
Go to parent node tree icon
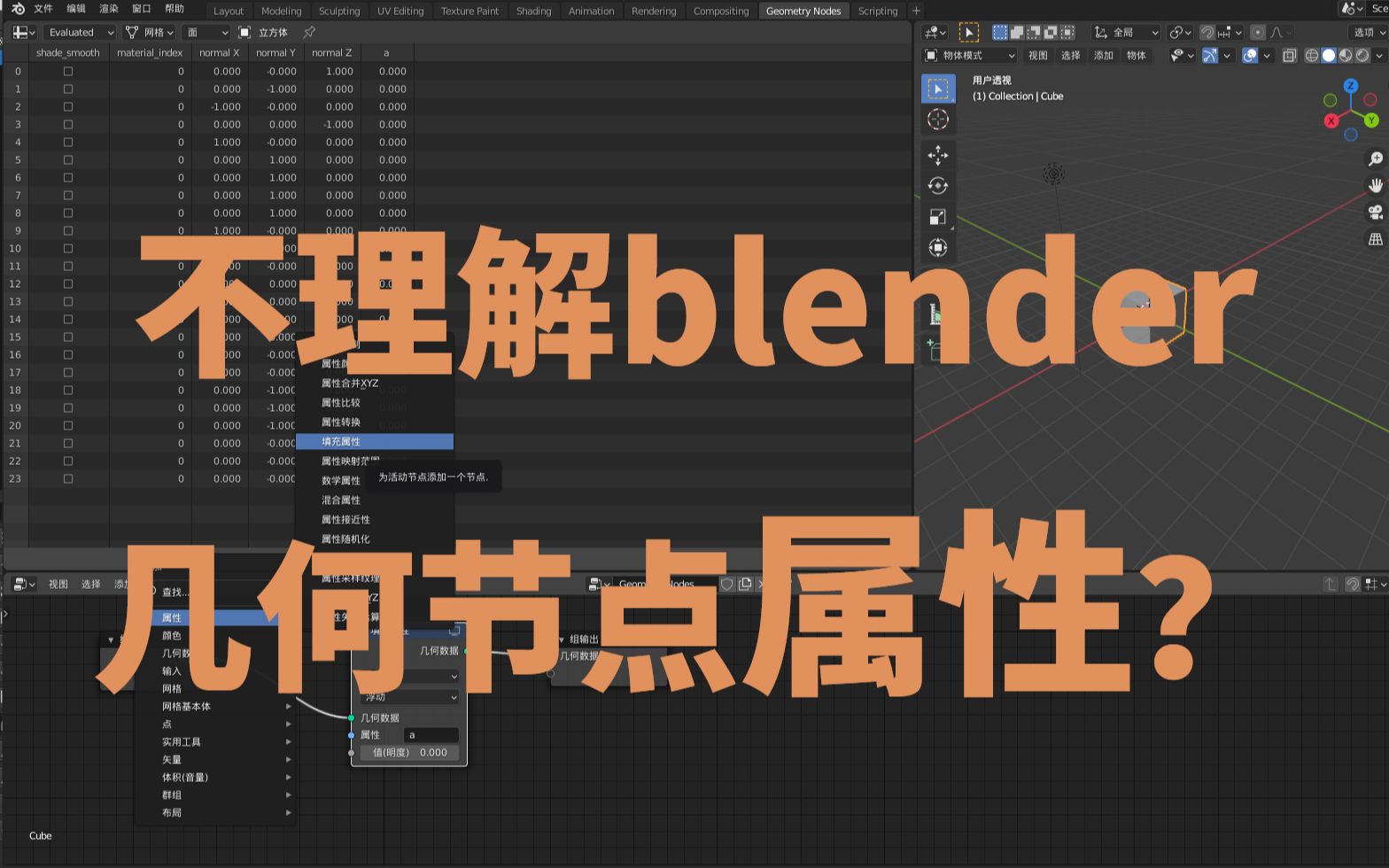point(1331,584)
